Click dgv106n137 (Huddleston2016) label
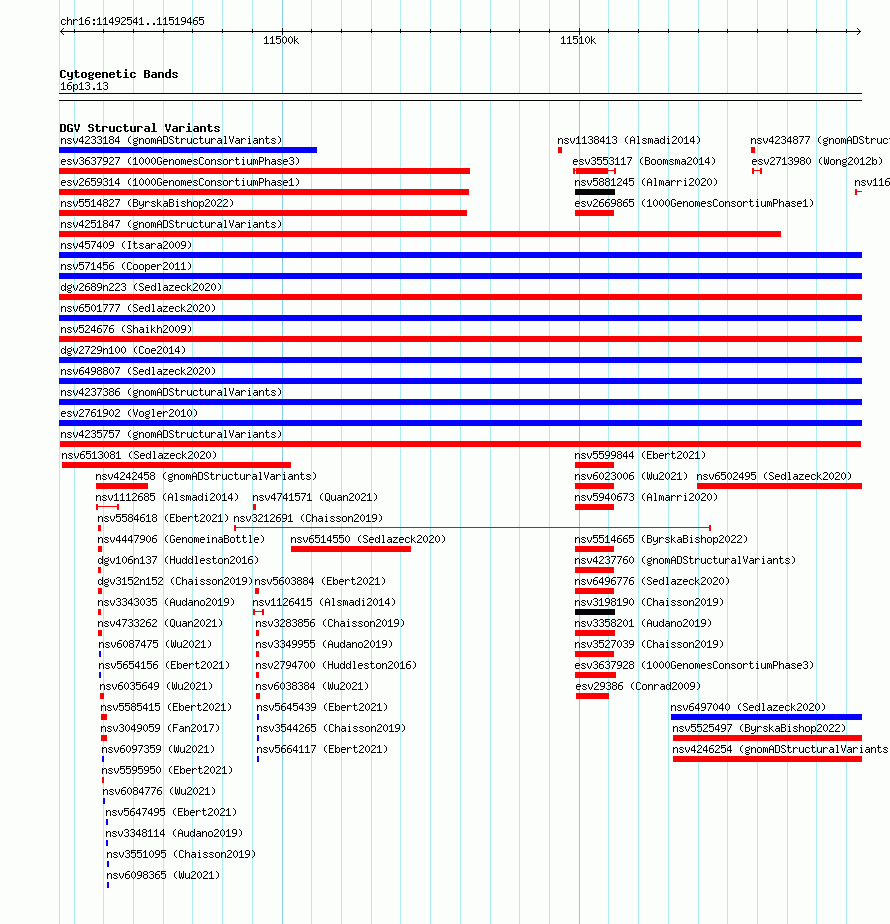The image size is (890, 924). click(178, 560)
